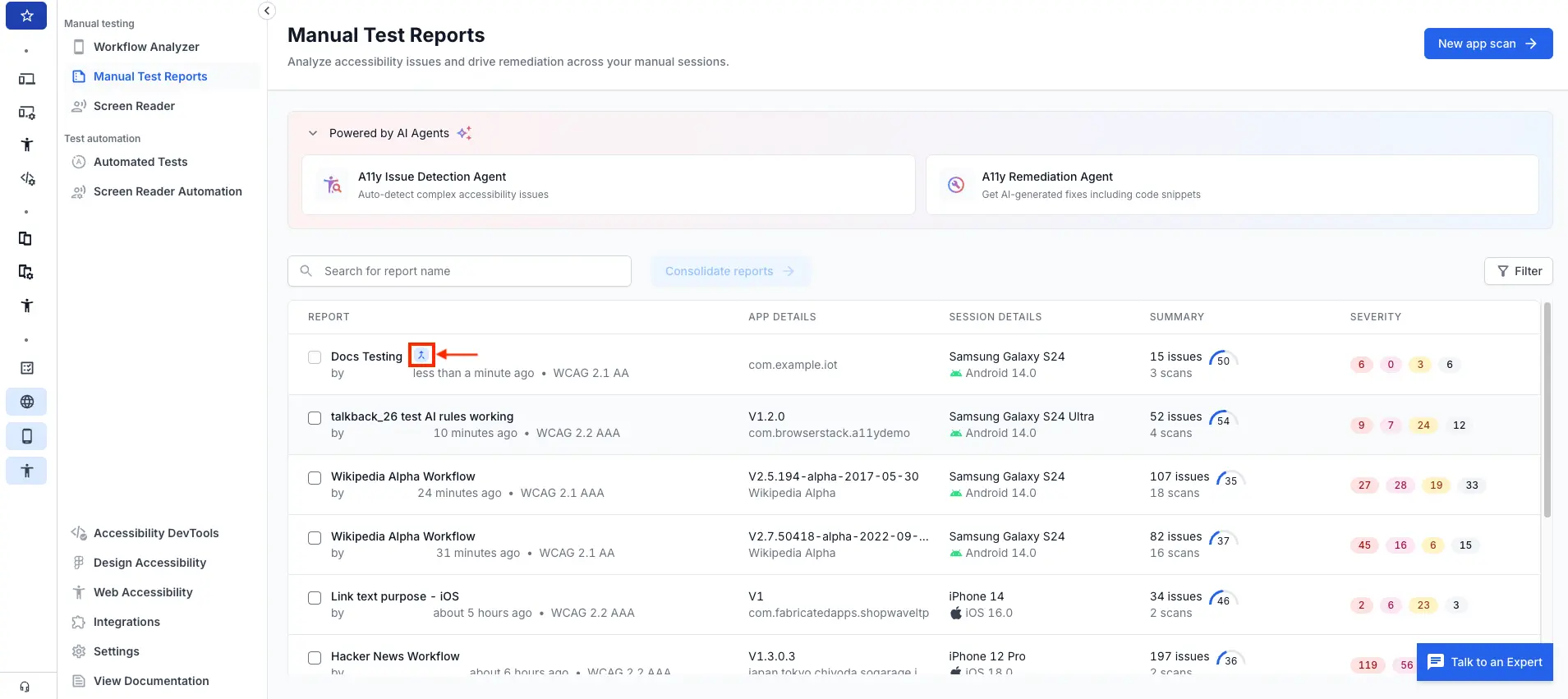This screenshot has width=1568, height=699.
Task: Select the highlighted phone icon in left rail
Action: pos(26,436)
